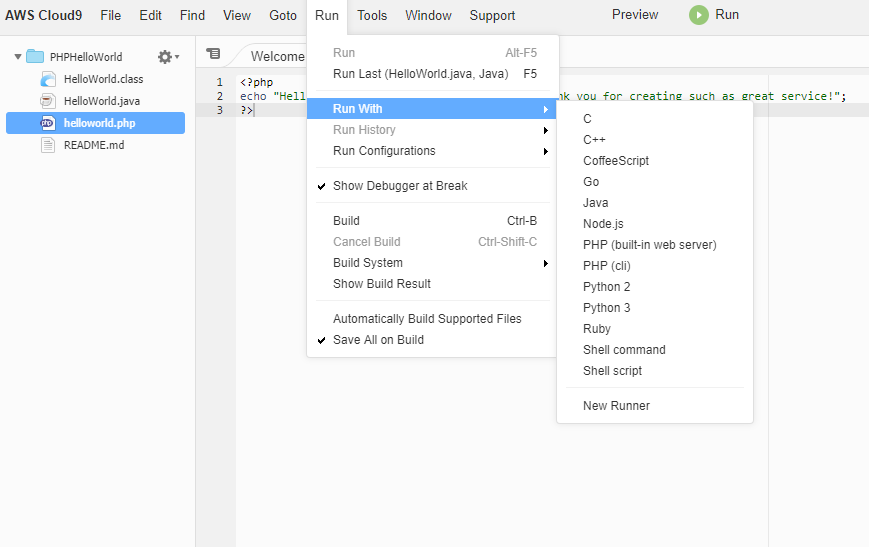Run with Go runner
869x547 pixels.
point(655,182)
